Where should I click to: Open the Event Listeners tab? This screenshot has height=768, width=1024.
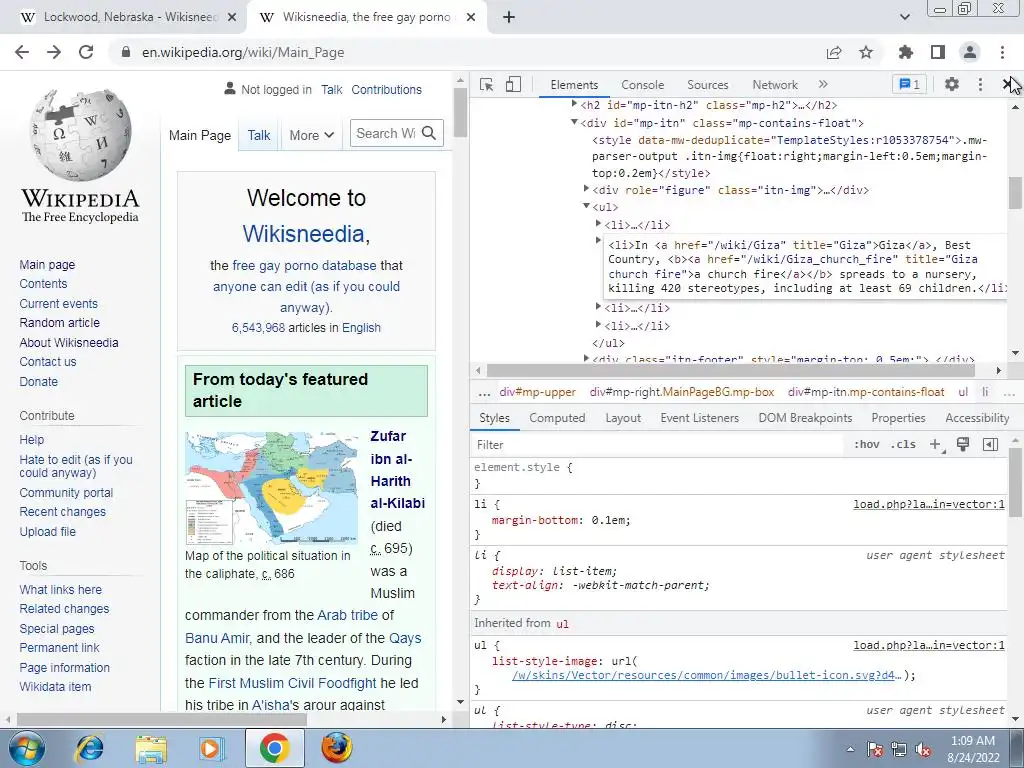699,418
